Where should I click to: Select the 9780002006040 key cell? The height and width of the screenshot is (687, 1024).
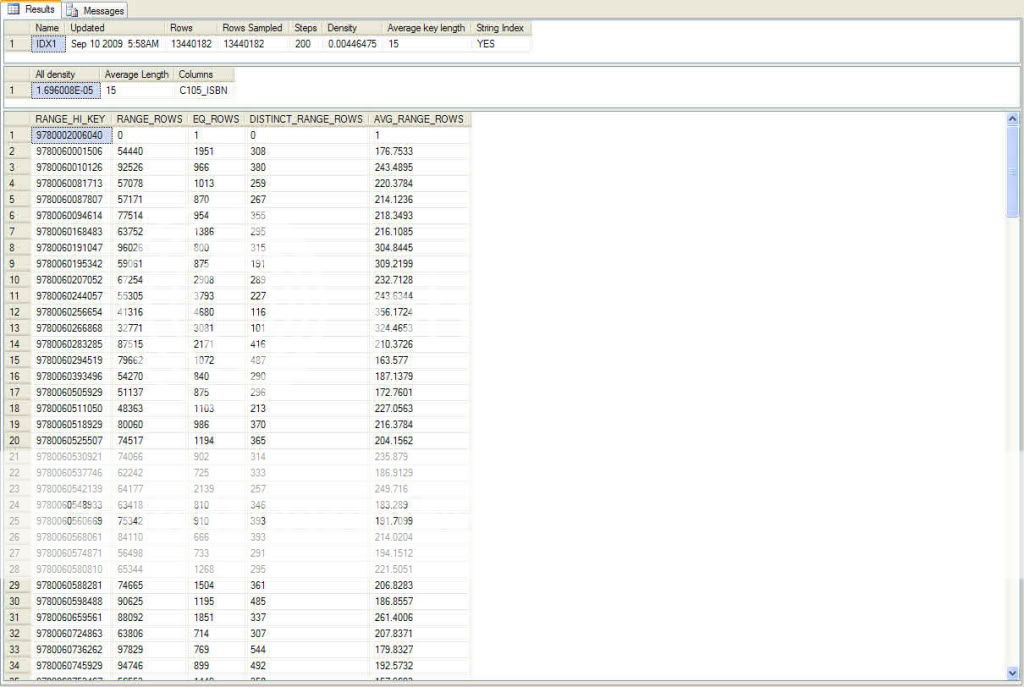pyautogui.click(x=71, y=135)
